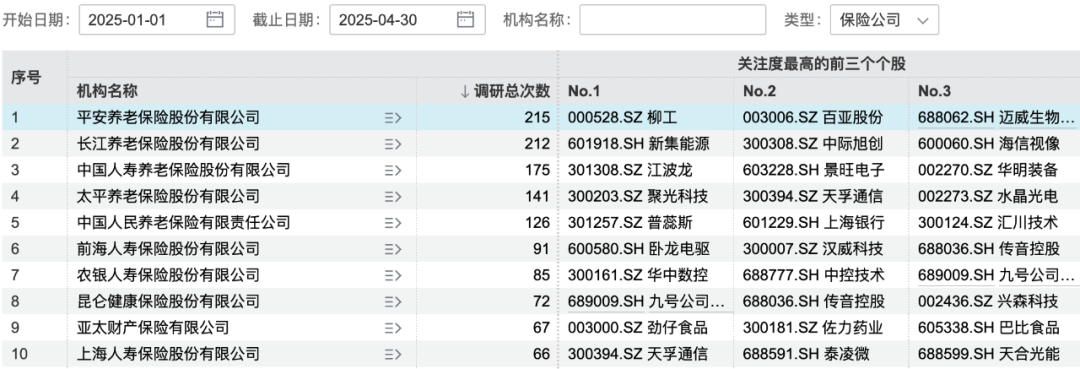Click survey count 175 for 中国人寿养老
Viewport: 1080px width, 369px height.
click(537, 170)
